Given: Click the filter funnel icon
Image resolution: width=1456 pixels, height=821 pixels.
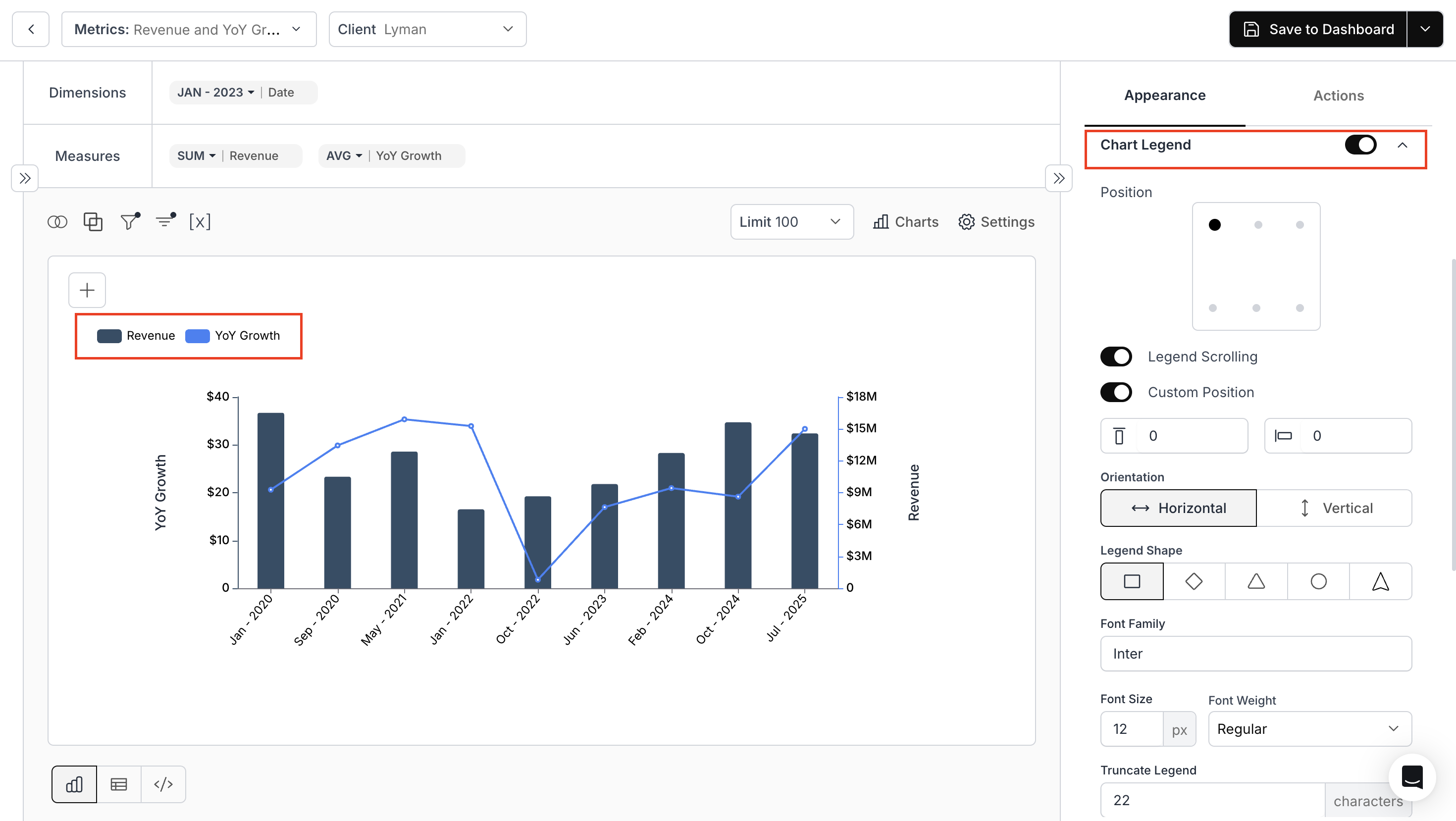Looking at the screenshot, I should [129, 221].
